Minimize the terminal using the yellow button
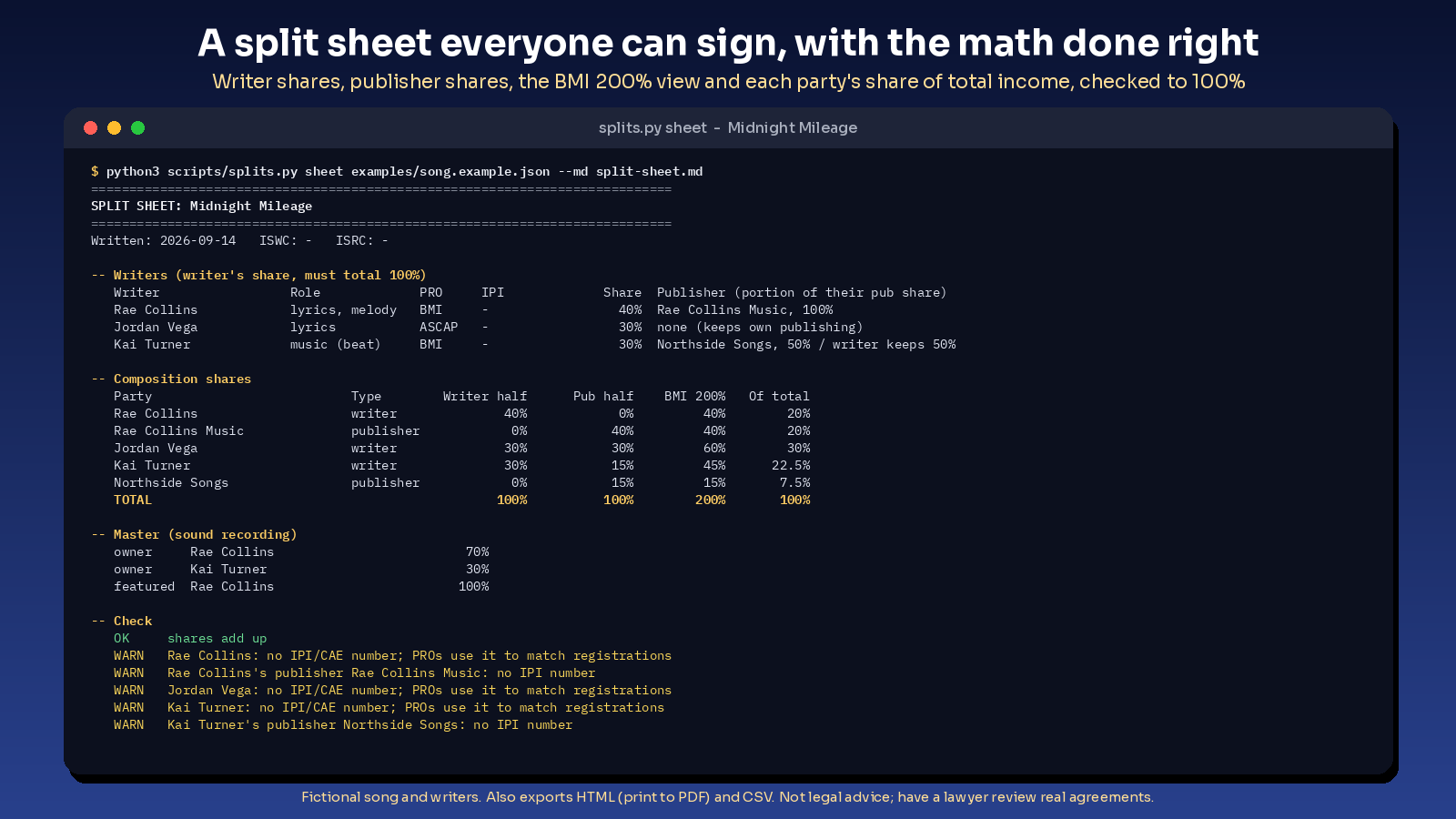Screen dimensions: 1456x819 (x=114, y=127)
